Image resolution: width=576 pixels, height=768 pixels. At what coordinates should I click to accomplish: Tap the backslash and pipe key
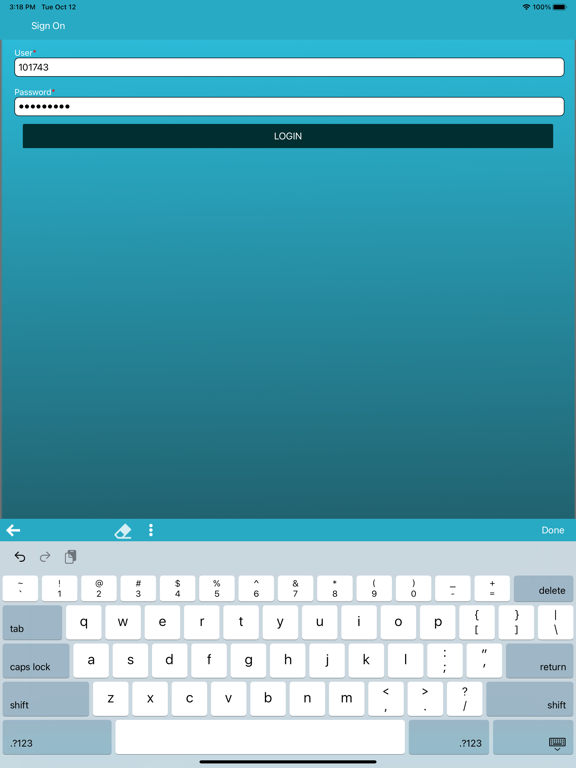pyautogui.click(x=555, y=623)
